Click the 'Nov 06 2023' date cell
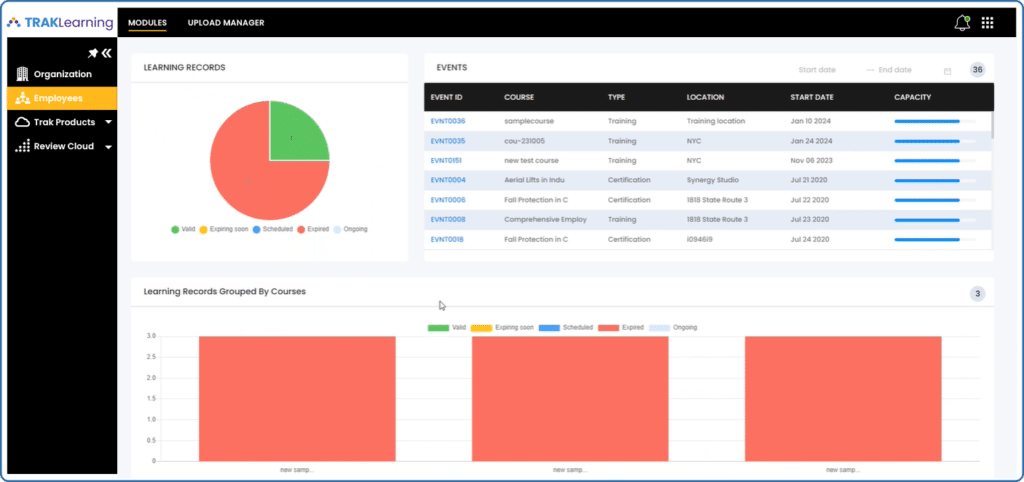 (x=811, y=161)
